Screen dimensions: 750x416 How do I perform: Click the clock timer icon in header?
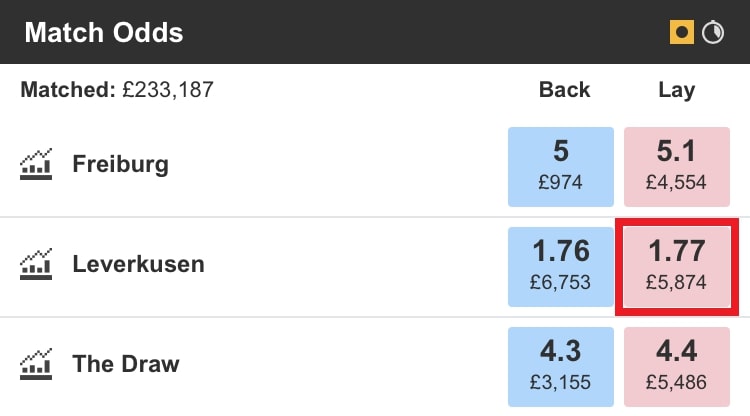[713, 33]
